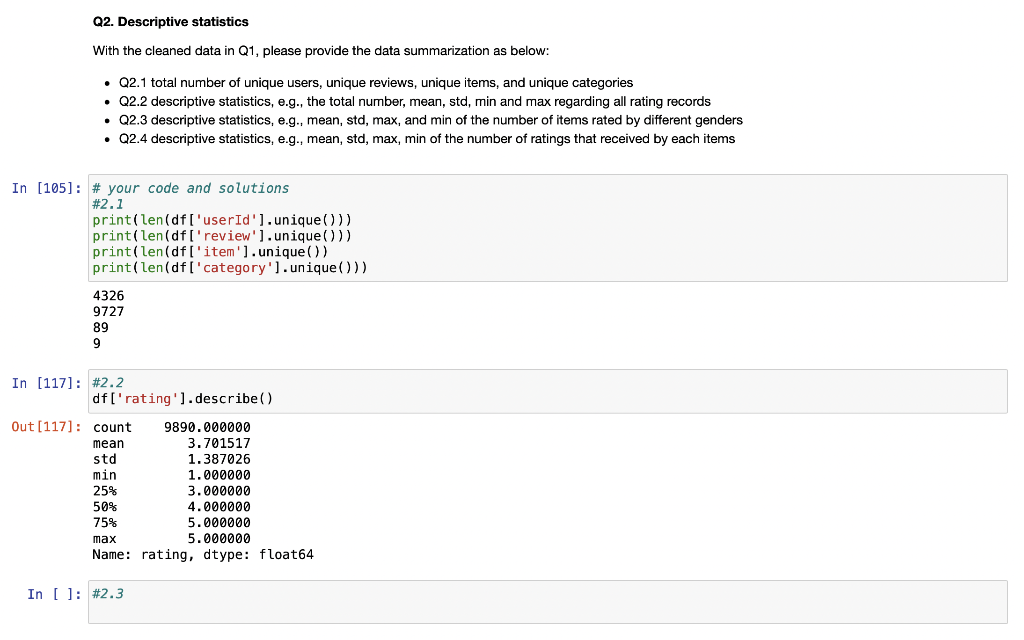Click the output value 4326
Image resolution: width=1024 pixels, height=640 pixels.
tap(108, 296)
